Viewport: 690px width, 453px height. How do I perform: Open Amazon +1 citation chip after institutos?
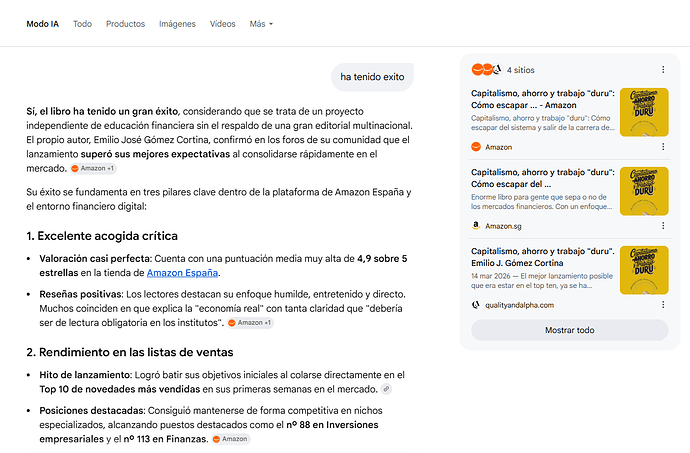click(x=250, y=323)
